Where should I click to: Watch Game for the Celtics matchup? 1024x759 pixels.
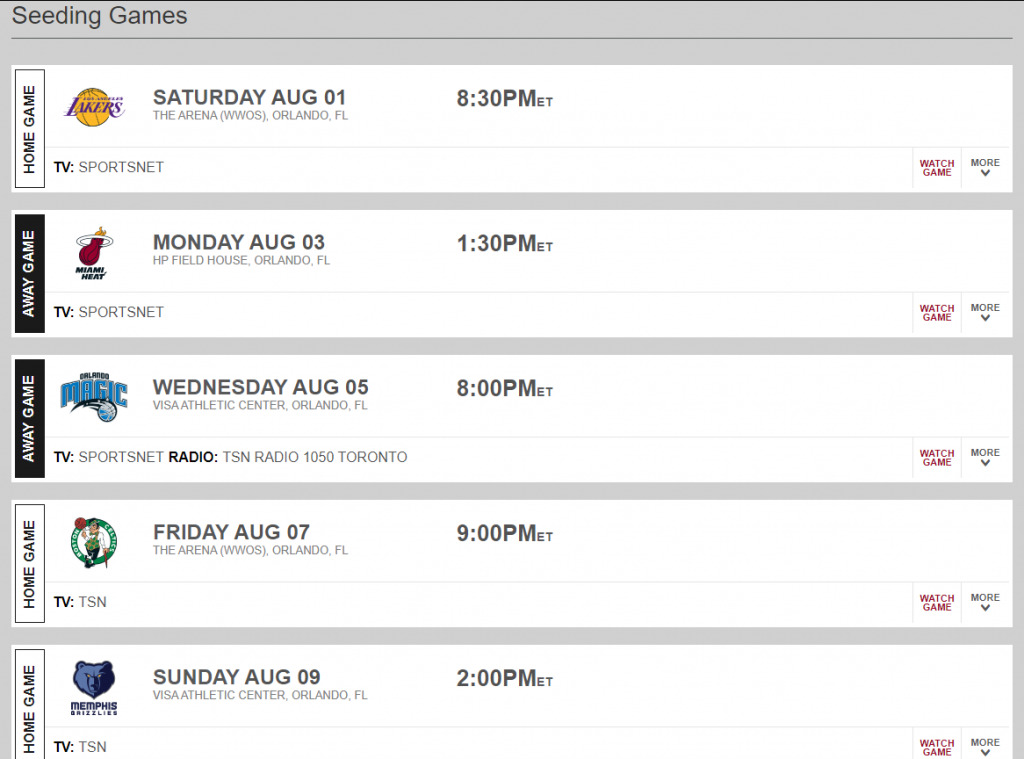click(936, 603)
